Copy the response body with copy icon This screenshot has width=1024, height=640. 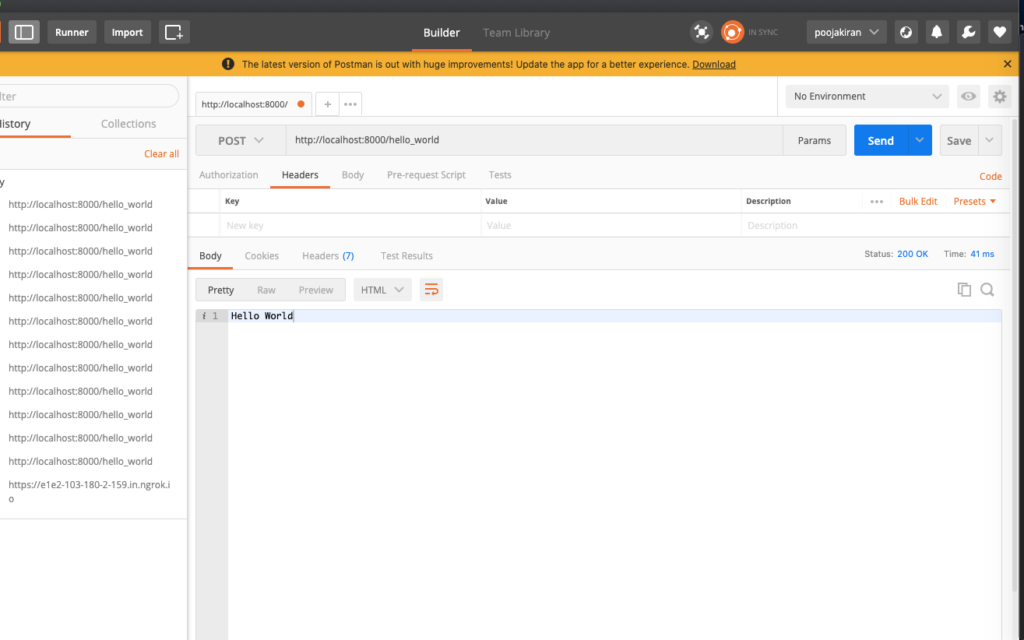pos(964,289)
